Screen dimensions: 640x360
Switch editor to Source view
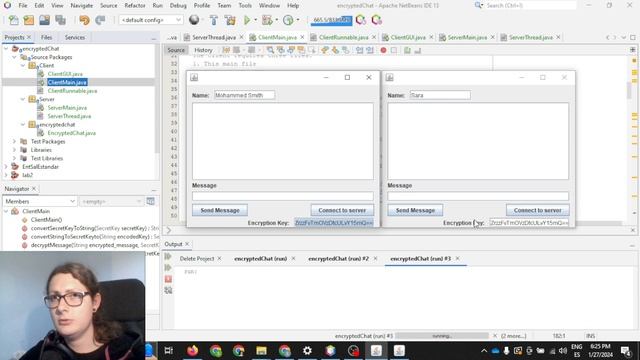176,50
